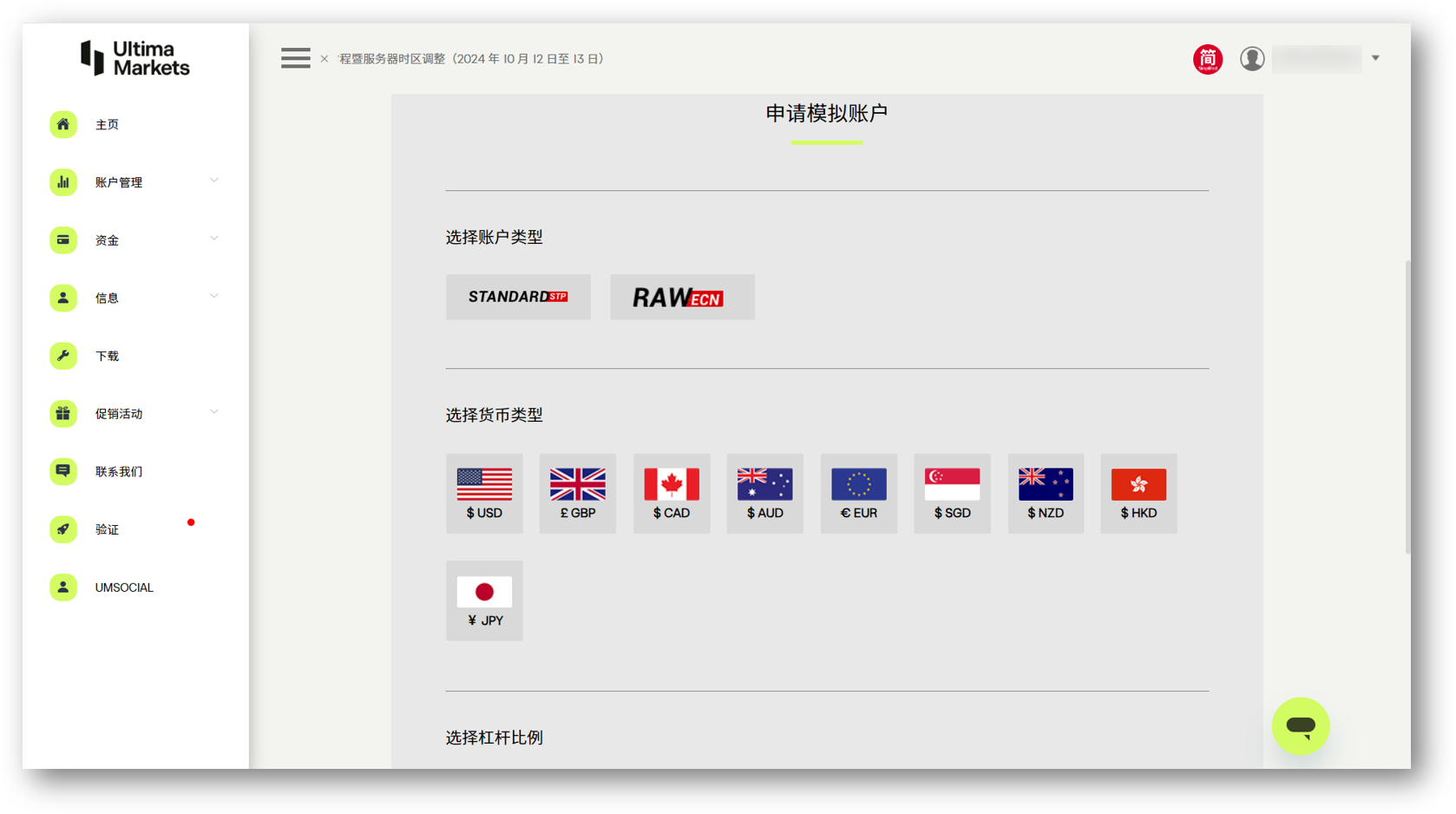Click the Ultima Markets logo
This screenshot has height=814, width=1456.
(x=135, y=58)
